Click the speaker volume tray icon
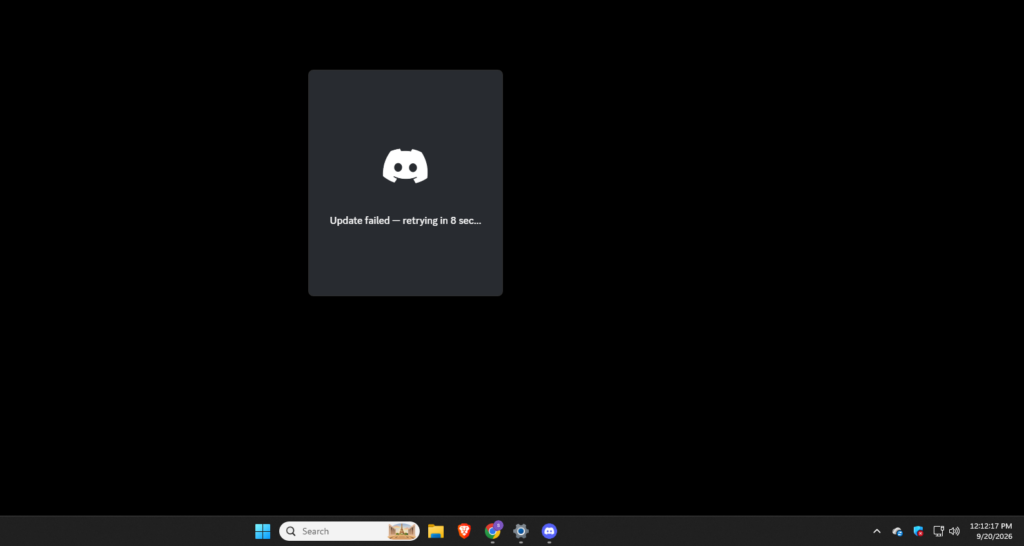1024x546 pixels. tap(954, 531)
